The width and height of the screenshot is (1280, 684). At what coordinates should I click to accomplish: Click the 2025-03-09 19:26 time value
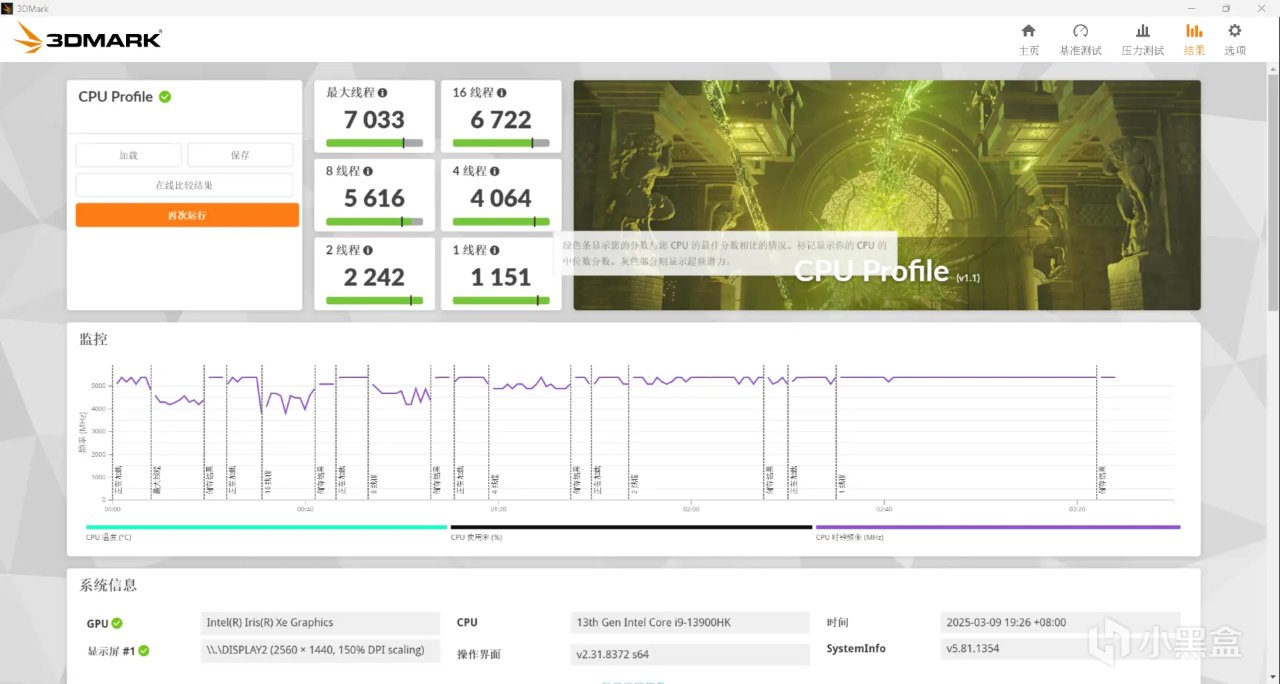pos(1060,622)
